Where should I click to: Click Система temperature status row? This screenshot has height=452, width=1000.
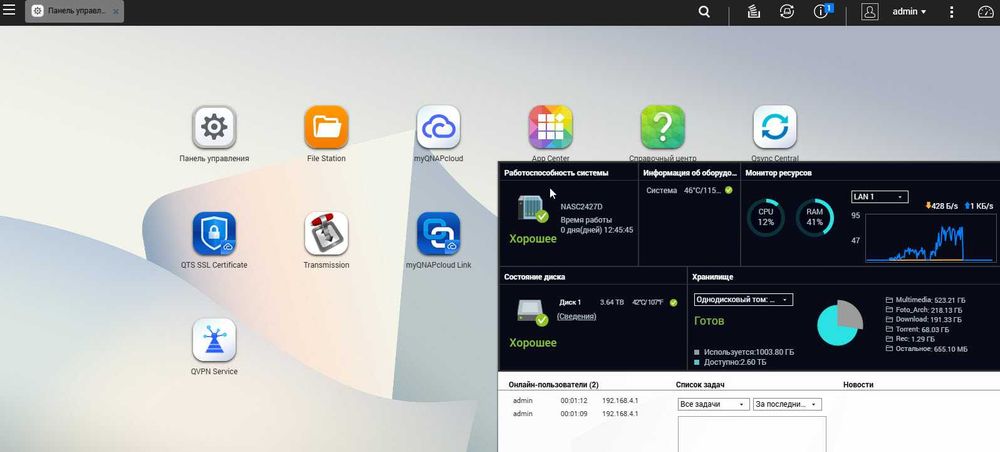[689, 190]
